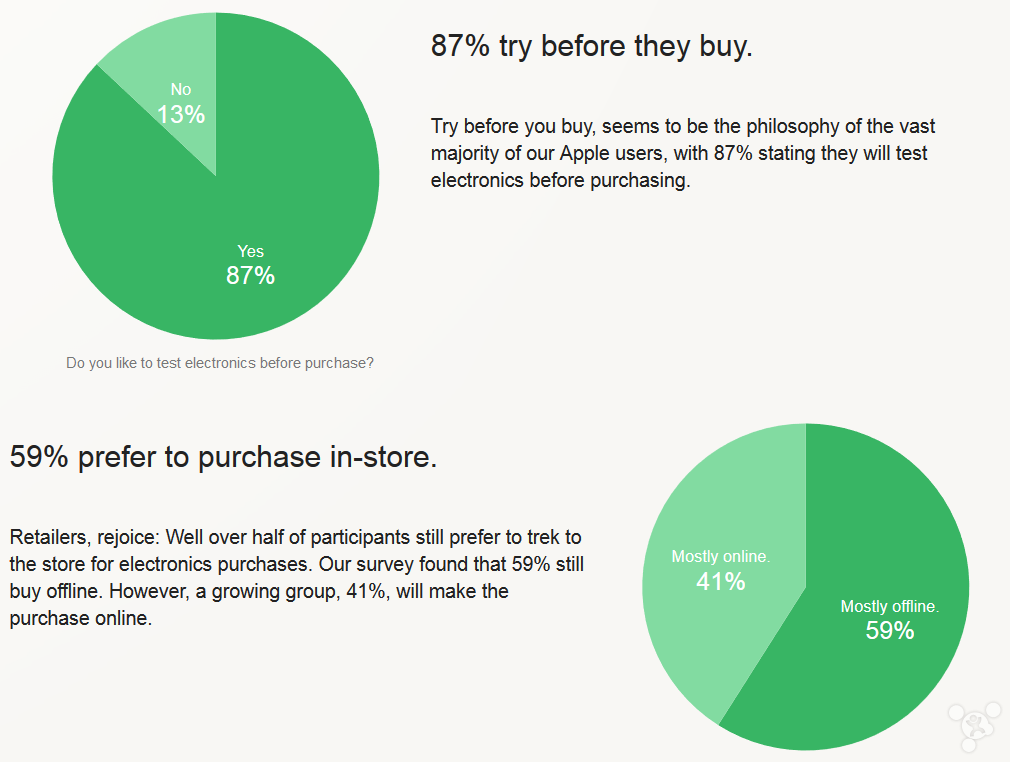Click the "Mostly online." label text
Viewport: 1010px width, 762px height.
[x=720, y=556]
